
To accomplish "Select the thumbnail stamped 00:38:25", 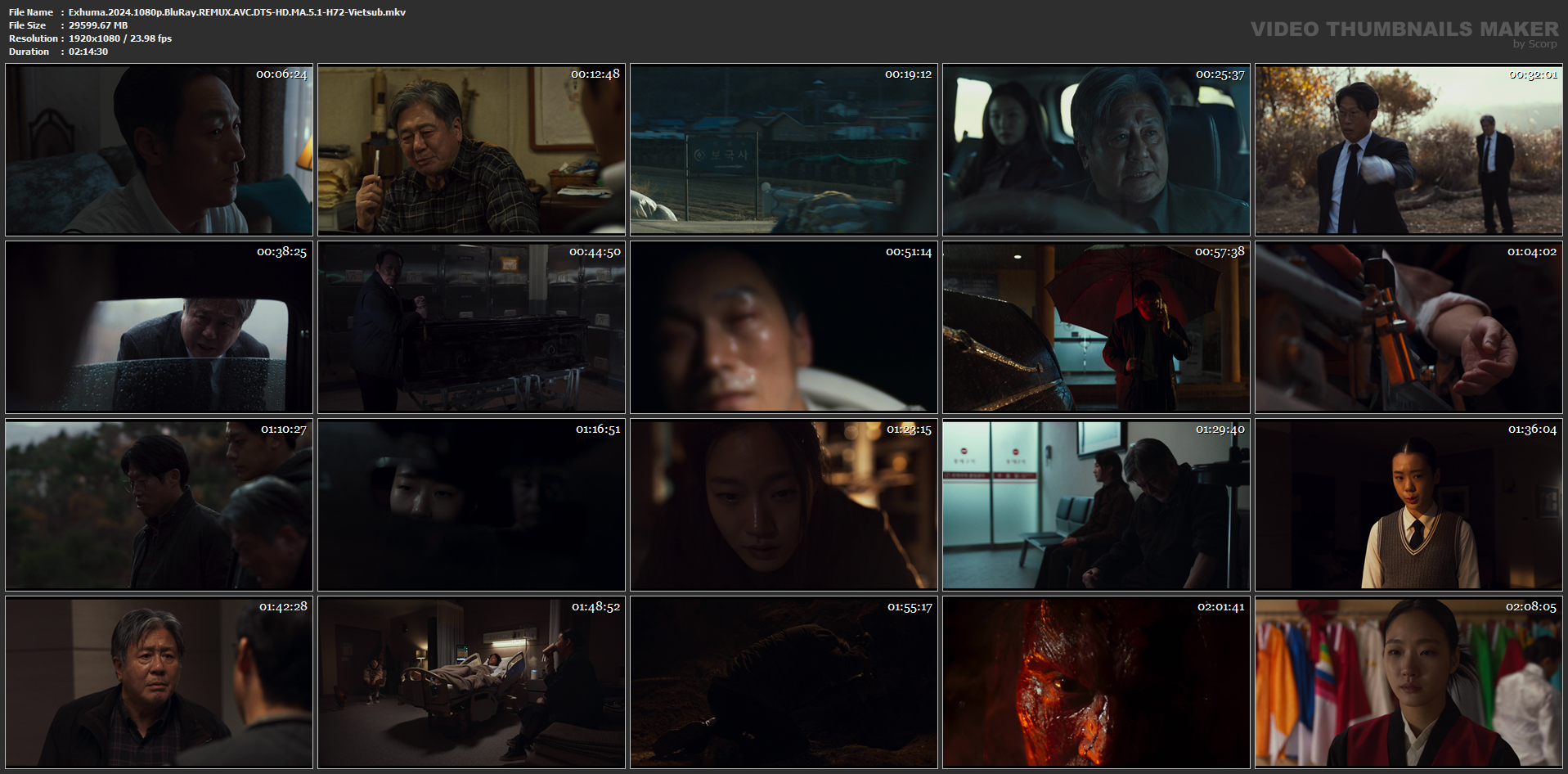I will point(159,327).
